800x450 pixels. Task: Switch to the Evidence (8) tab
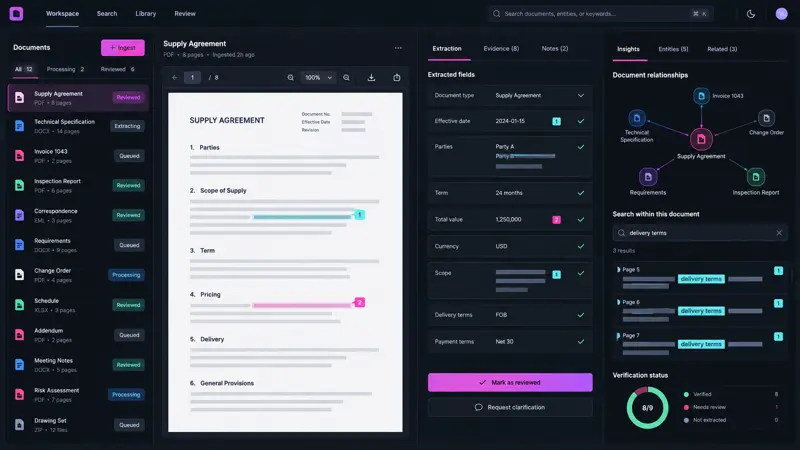[501, 48]
